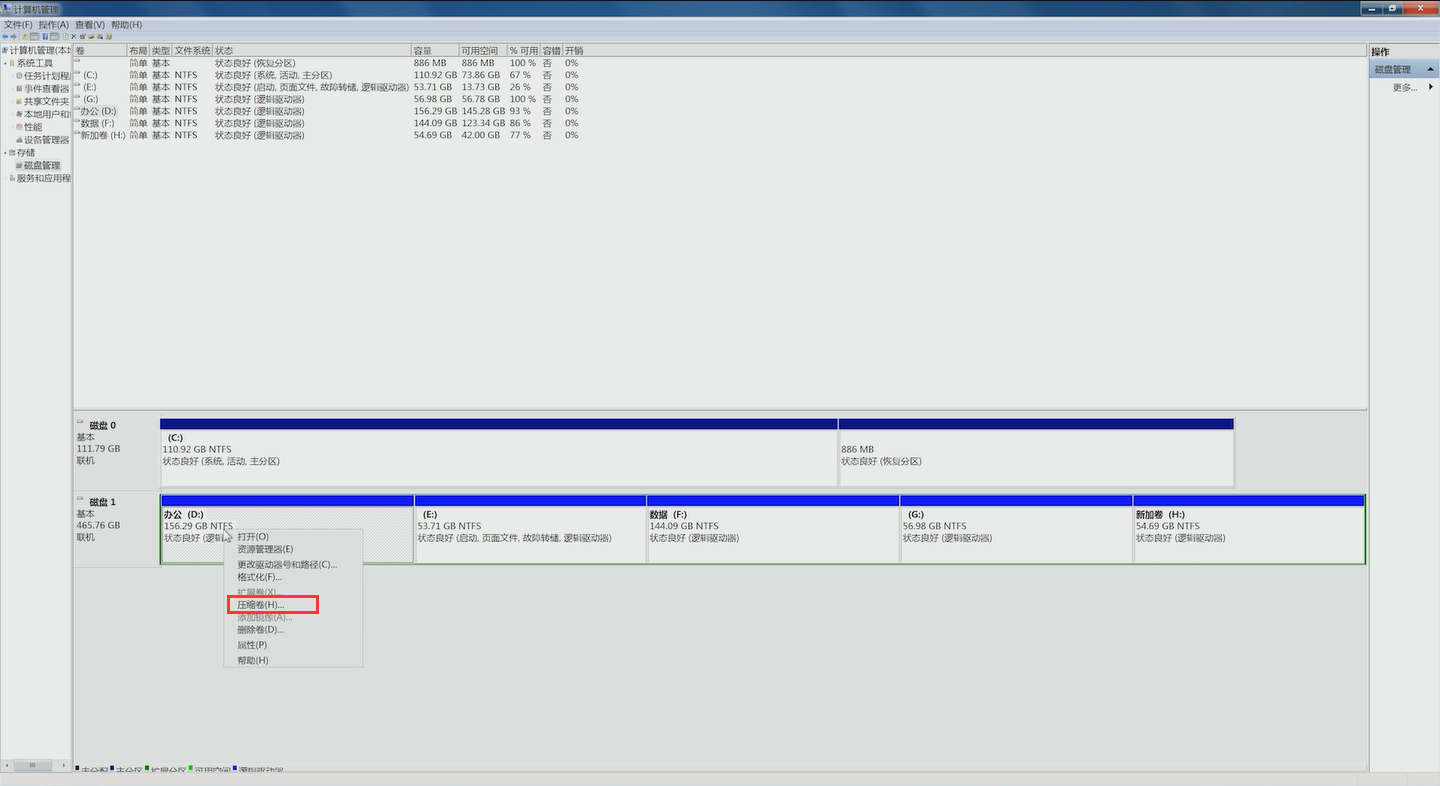Expand the 服务和应用程序 tree node
The width and height of the screenshot is (1440, 786).
click(x=5, y=178)
